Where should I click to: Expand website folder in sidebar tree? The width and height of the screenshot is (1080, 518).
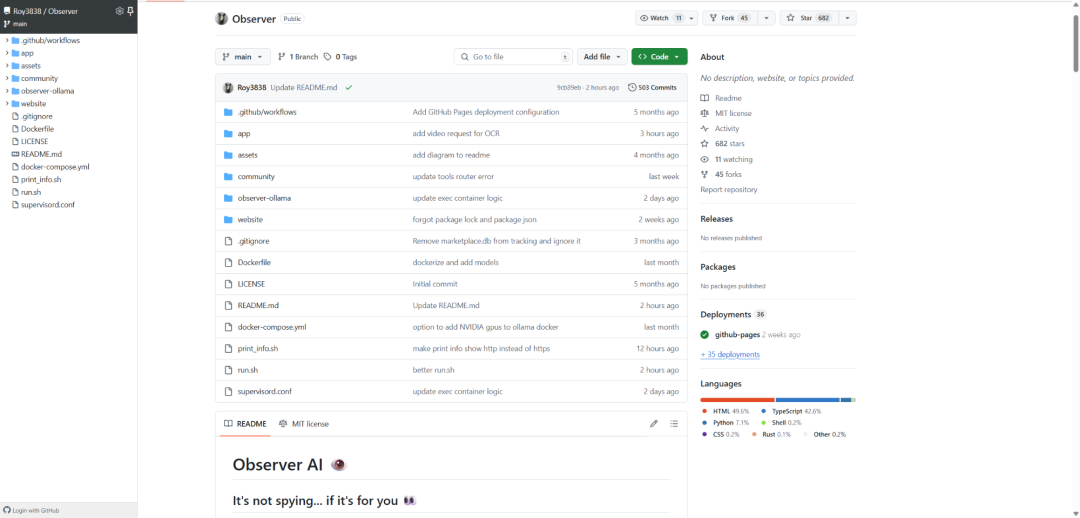(x=7, y=103)
